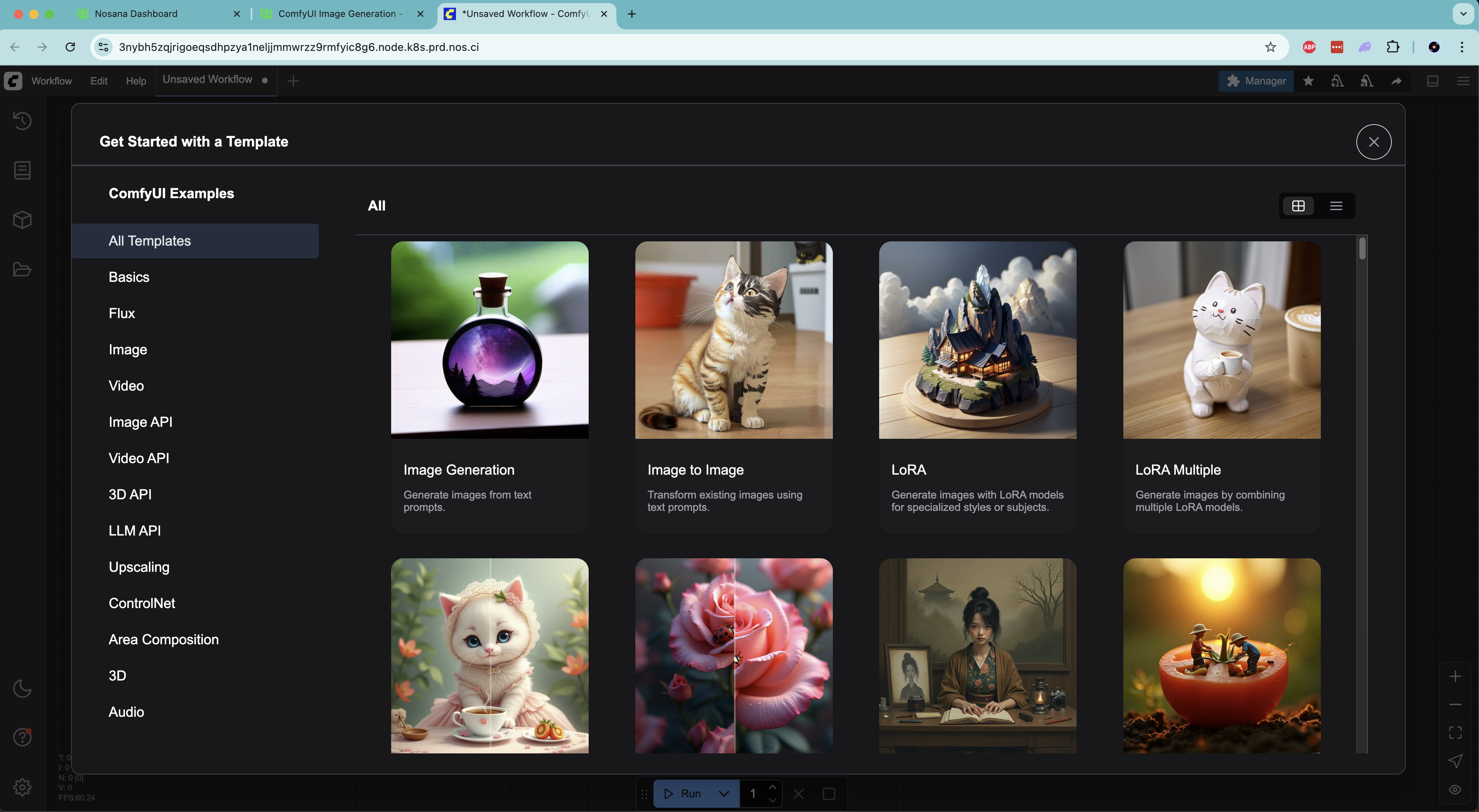Toggle dark theme with moon icon
Image resolution: width=1479 pixels, height=812 pixels.
22,688
